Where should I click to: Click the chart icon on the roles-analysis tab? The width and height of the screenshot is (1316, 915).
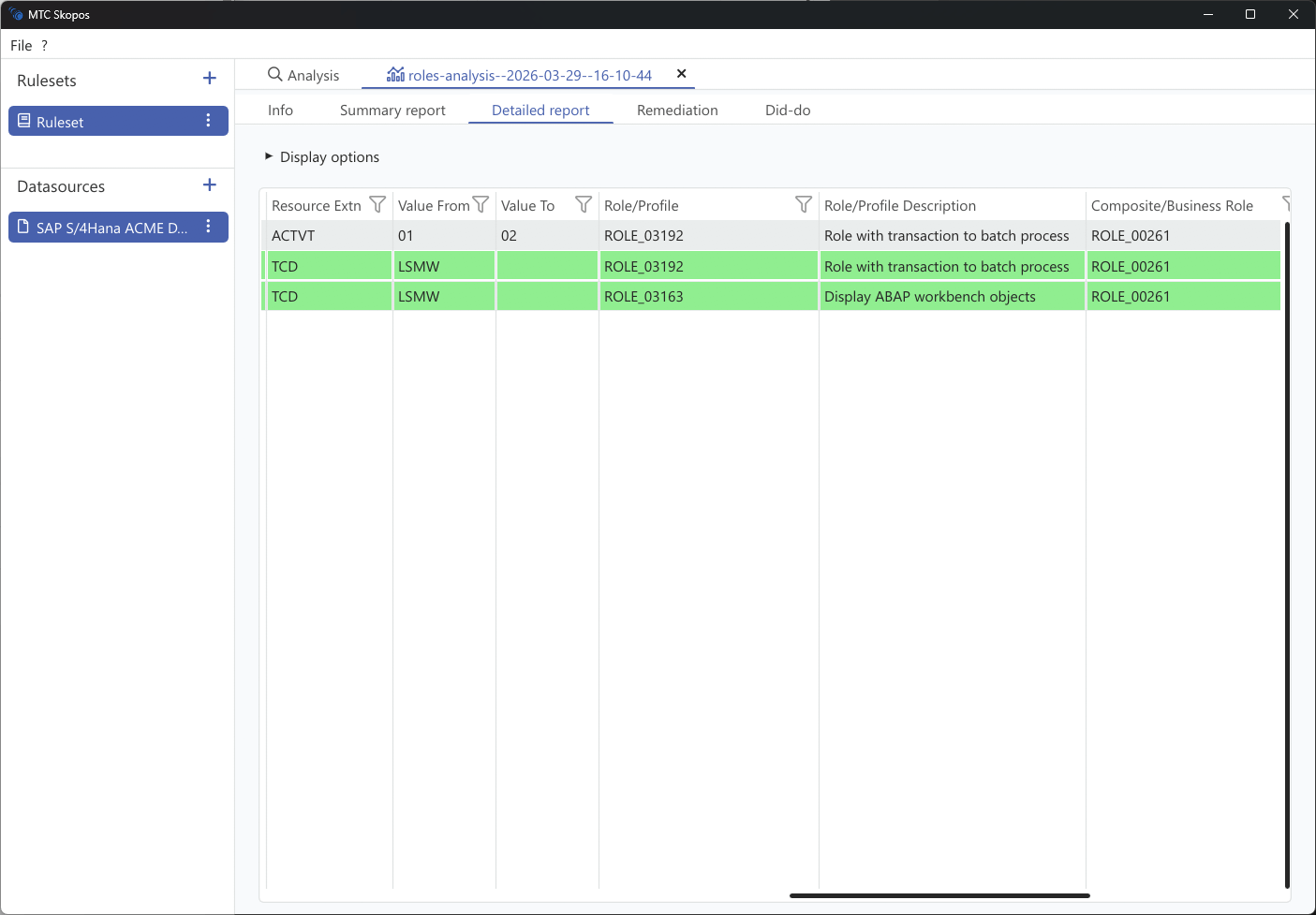tap(395, 74)
